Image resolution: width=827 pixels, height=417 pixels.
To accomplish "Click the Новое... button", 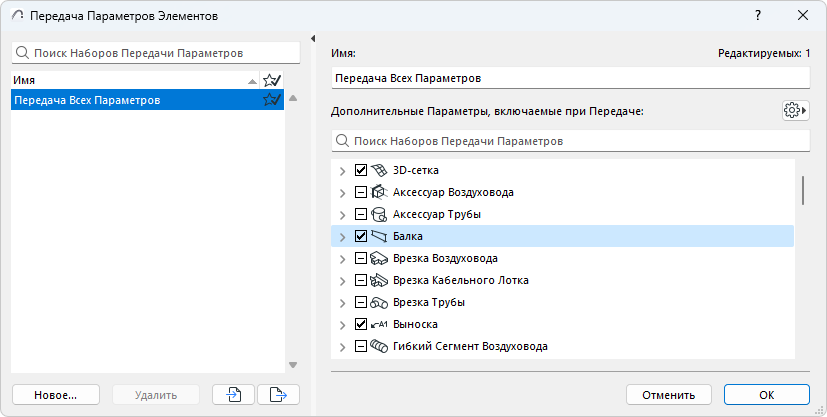I will (54, 395).
